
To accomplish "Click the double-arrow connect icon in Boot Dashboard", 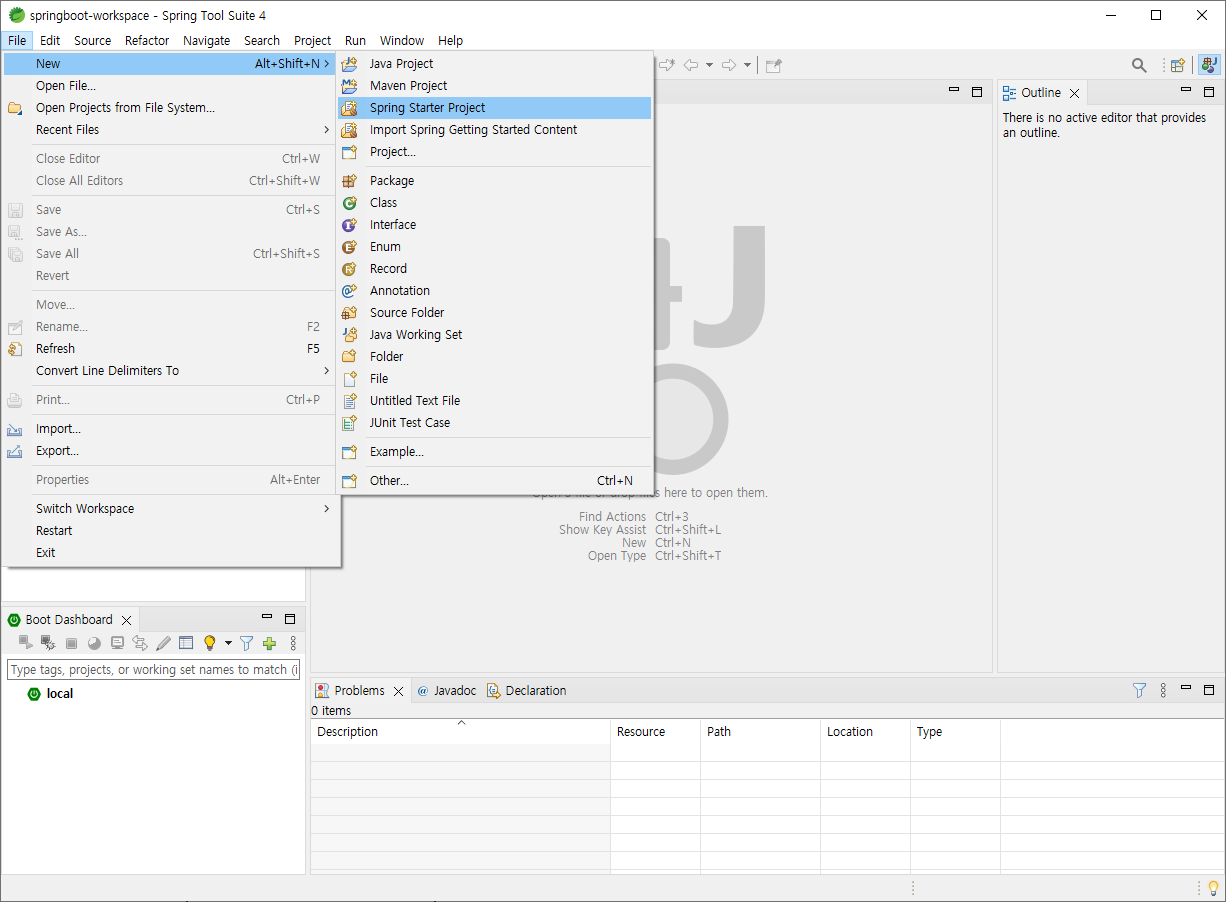I will pos(140,643).
